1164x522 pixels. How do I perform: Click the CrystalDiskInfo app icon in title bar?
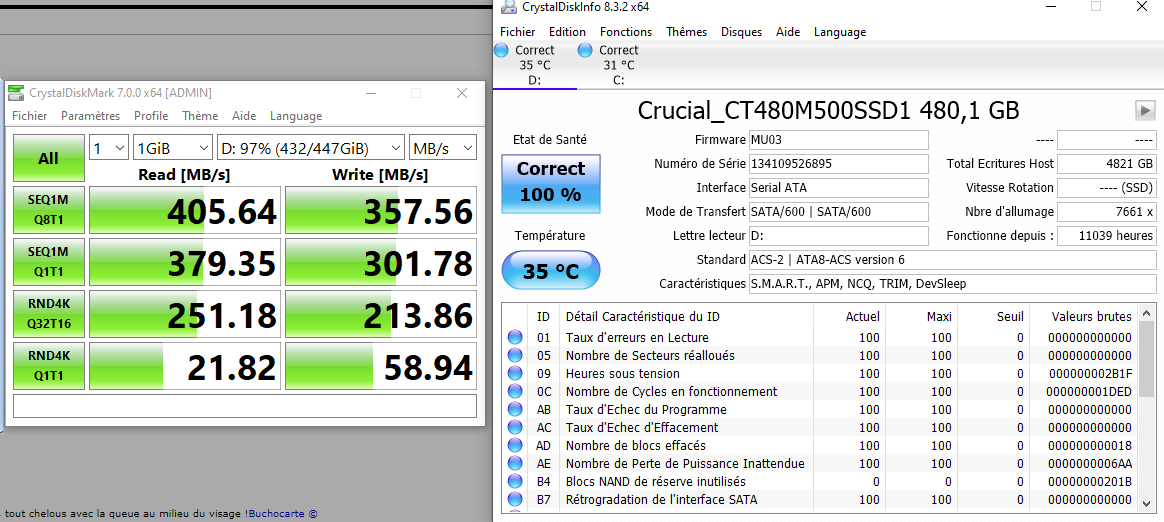[x=508, y=7]
